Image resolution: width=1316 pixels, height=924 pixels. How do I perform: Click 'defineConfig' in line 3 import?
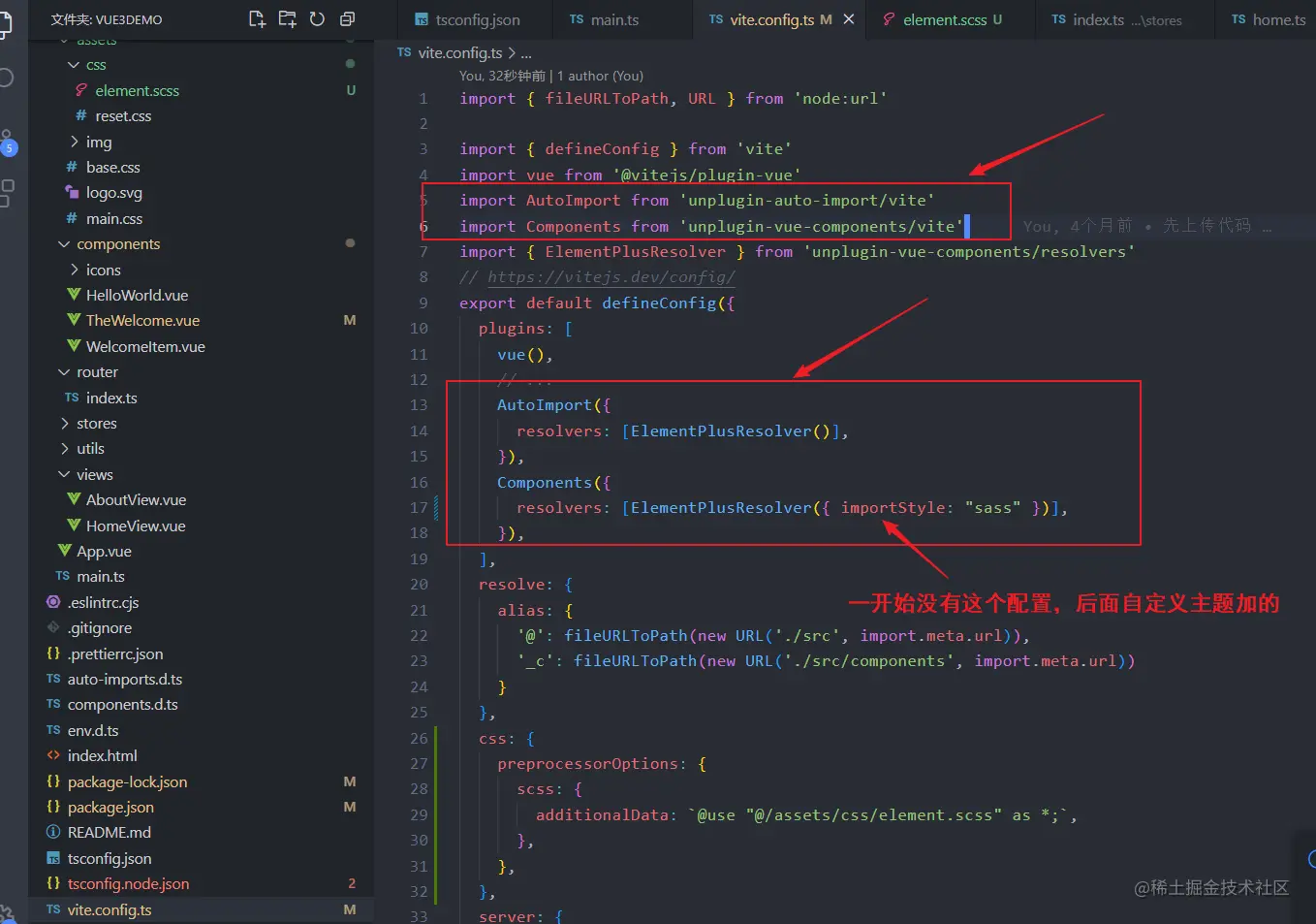[602, 149]
